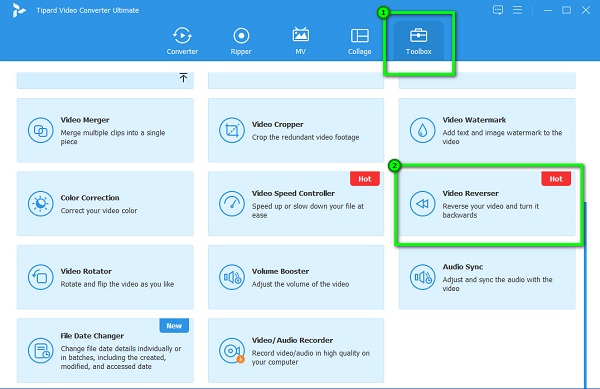Click the Video Cropper icon
This screenshot has height=389, width=600.
pos(232,130)
